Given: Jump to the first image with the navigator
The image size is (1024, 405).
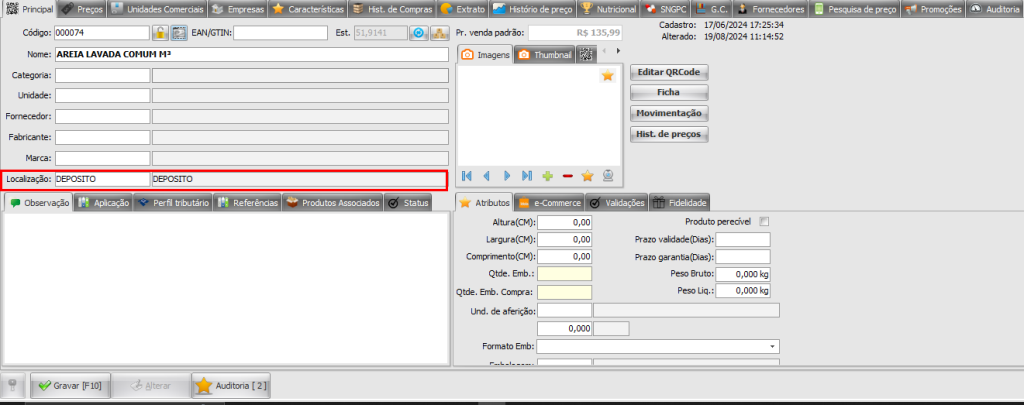Looking at the screenshot, I should point(467,176).
